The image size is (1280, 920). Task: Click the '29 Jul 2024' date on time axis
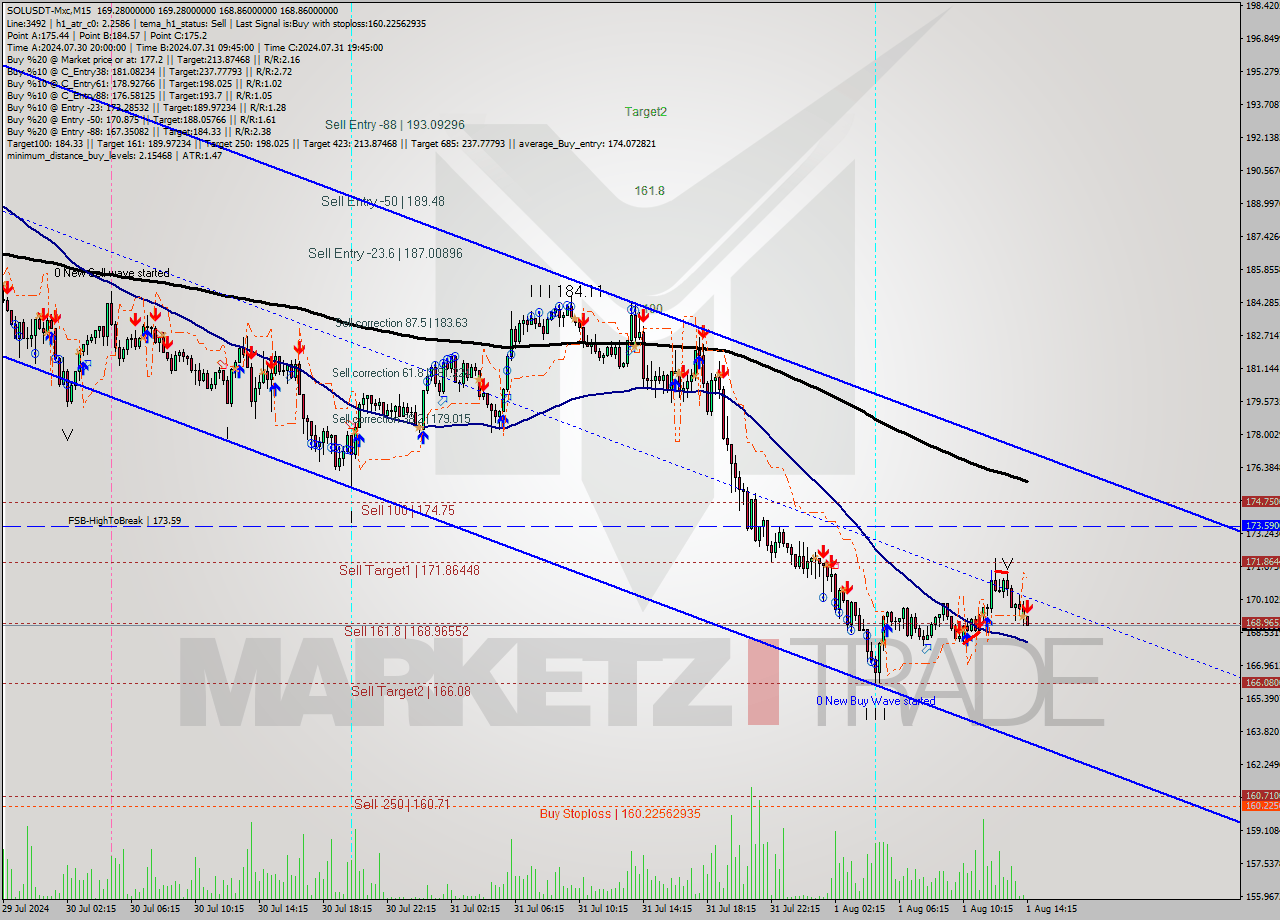tap(27, 910)
